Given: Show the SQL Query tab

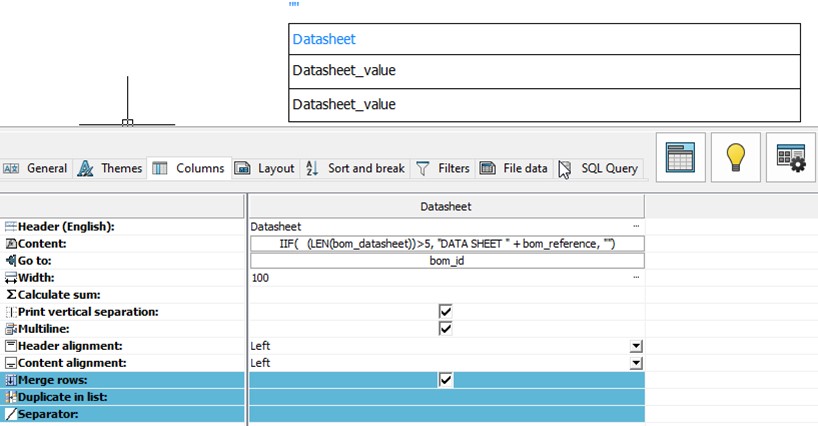Looking at the screenshot, I should (x=598, y=169).
